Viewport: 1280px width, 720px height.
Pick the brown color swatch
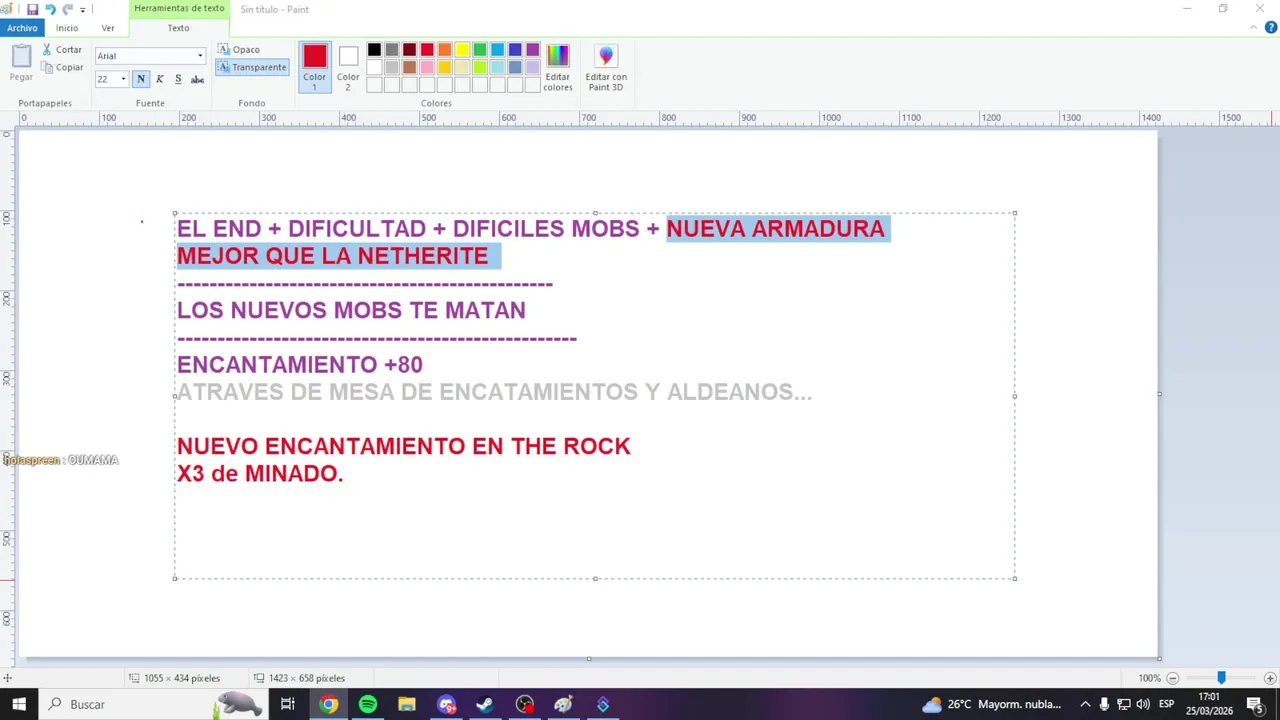[x=409, y=67]
